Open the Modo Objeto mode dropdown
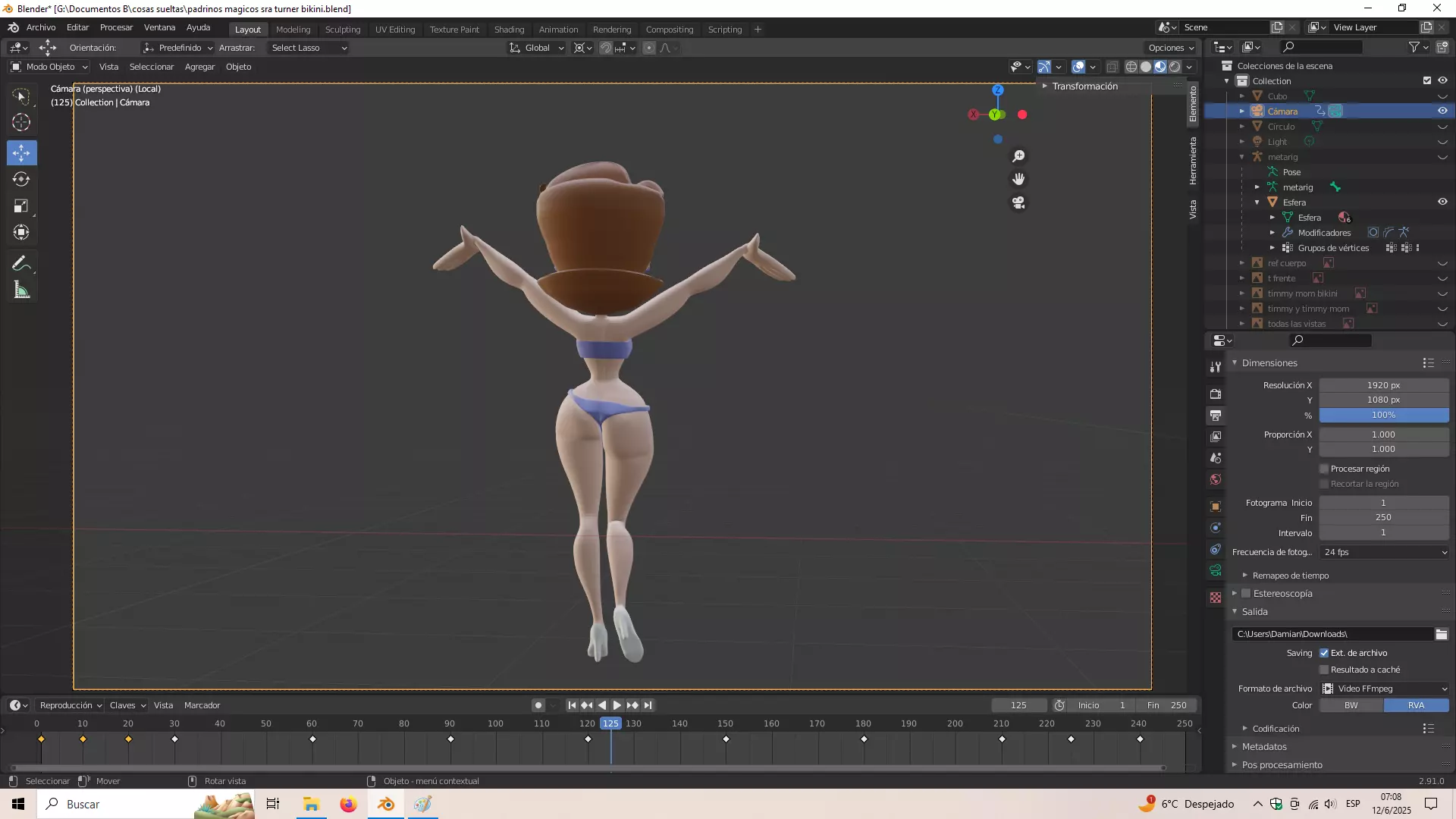The image size is (1456, 819). pyautogui.click(x=49, y=67)
